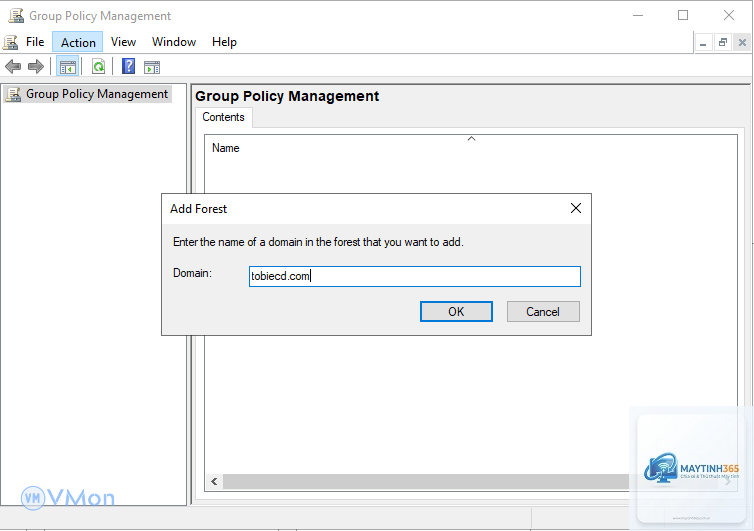754x531 pixels.
Task: Click the horizontal scrollbar track
Action: (426, 481)
